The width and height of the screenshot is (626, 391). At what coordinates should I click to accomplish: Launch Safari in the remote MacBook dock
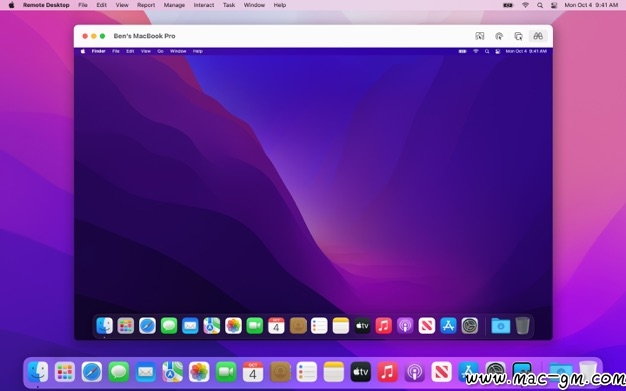147,326
